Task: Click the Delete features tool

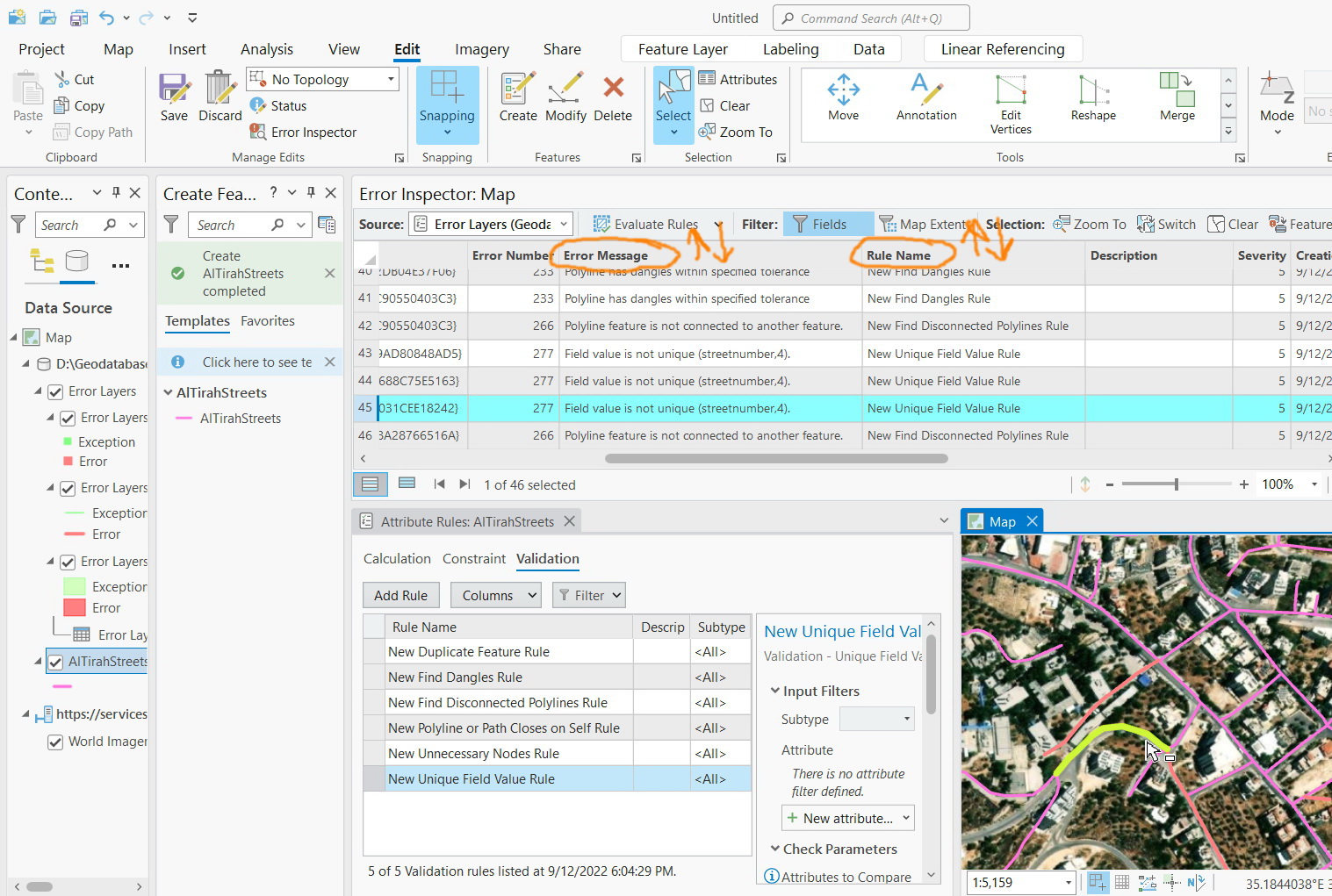Action: pyautogui.click(x=613, y=97)
